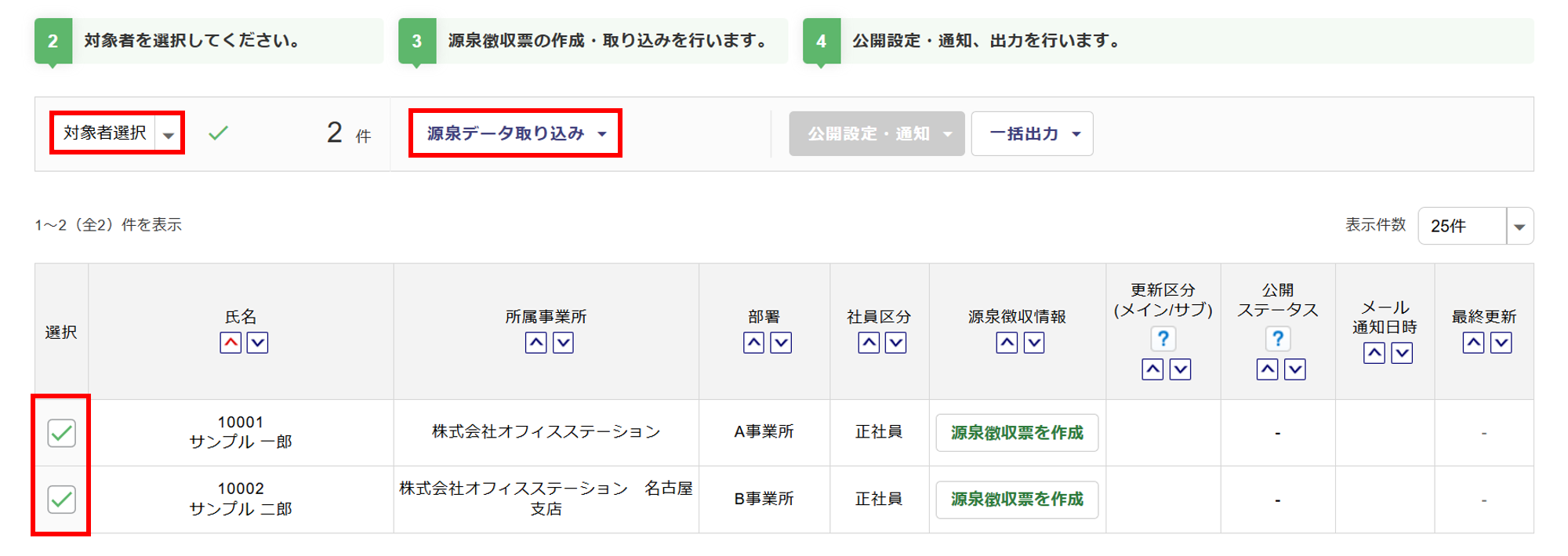Create 源泉徴収票 for サンプル 二郎

tap(1017, 500)
